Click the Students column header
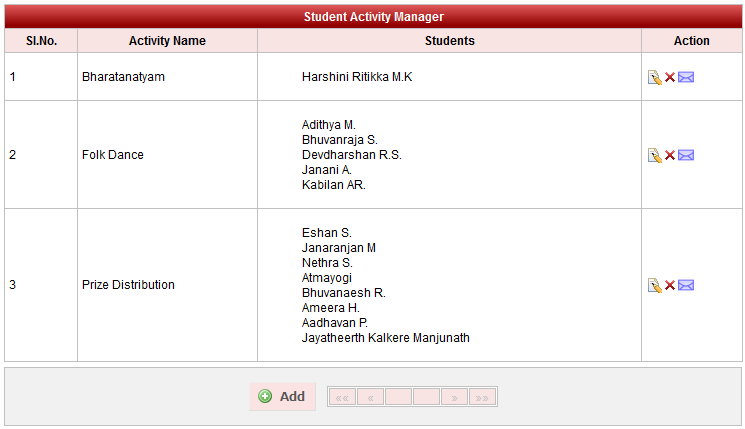Screen dimensions: 745x429 (449, 41)
